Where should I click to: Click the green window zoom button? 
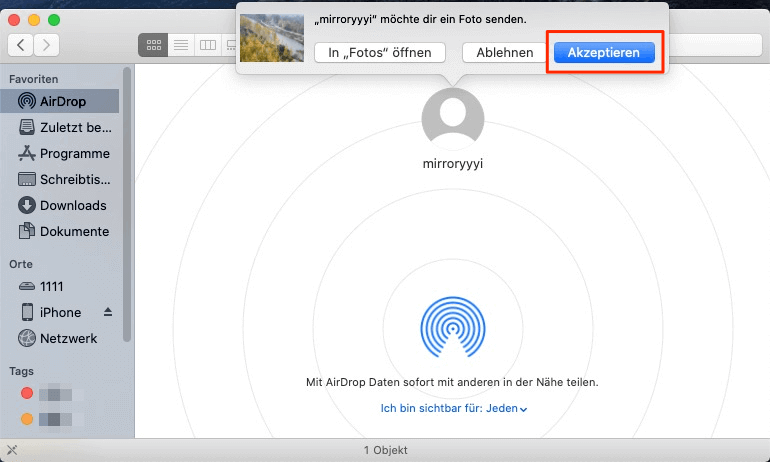pyautogui.click(x=54, y=20)
